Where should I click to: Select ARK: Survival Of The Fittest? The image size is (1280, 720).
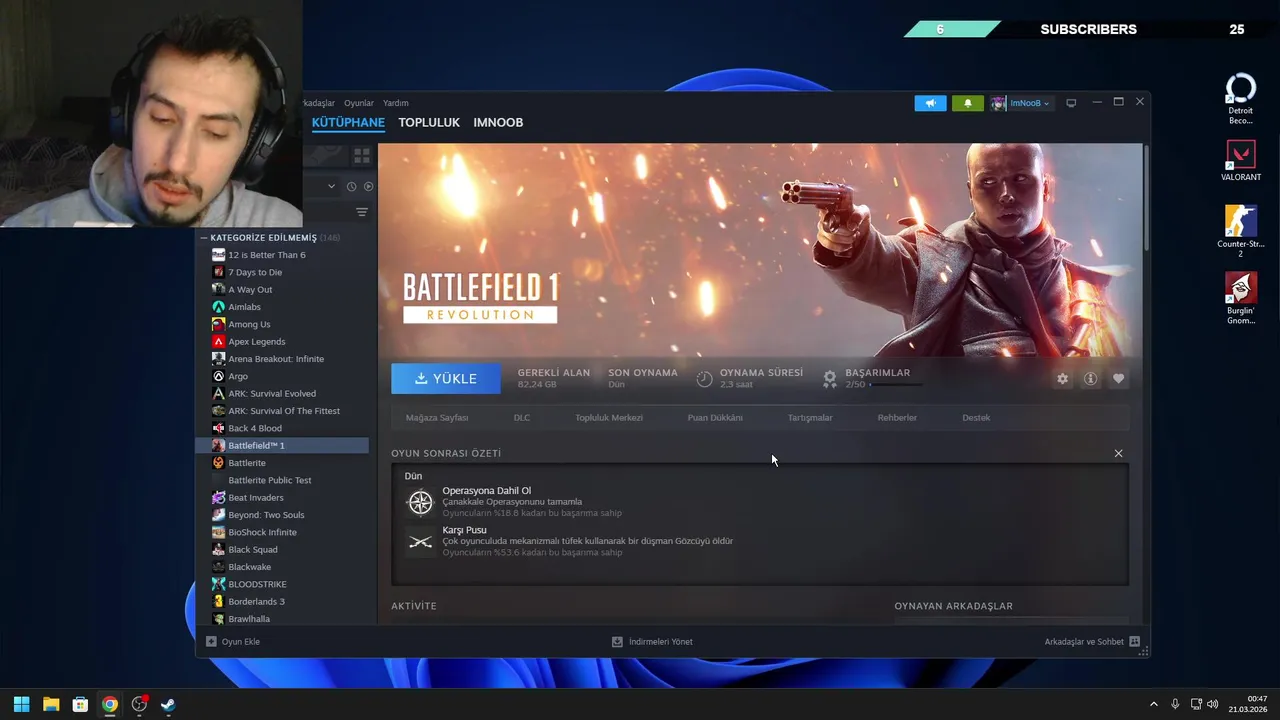[x=282, y=411]
